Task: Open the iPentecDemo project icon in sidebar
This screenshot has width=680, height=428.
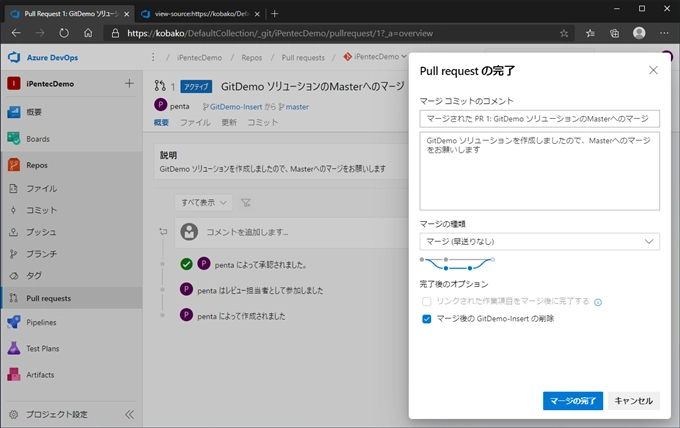Action: tap(14, 83)
